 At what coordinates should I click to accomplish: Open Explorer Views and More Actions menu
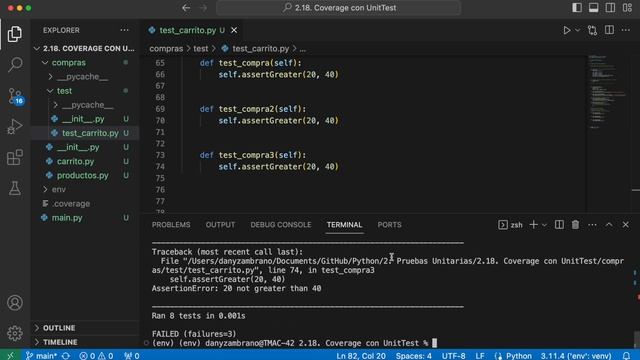coord(124,30)
